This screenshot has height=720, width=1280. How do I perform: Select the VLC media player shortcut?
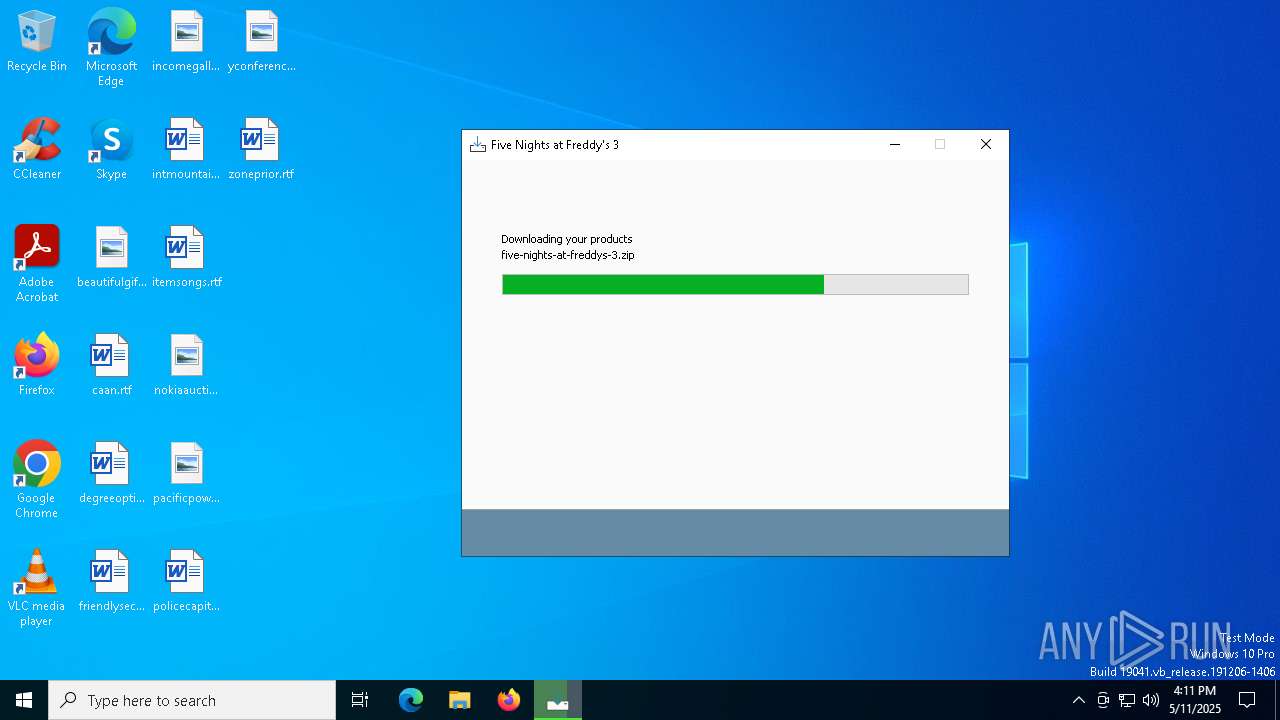pyautogui.click(x=37, y=588)
